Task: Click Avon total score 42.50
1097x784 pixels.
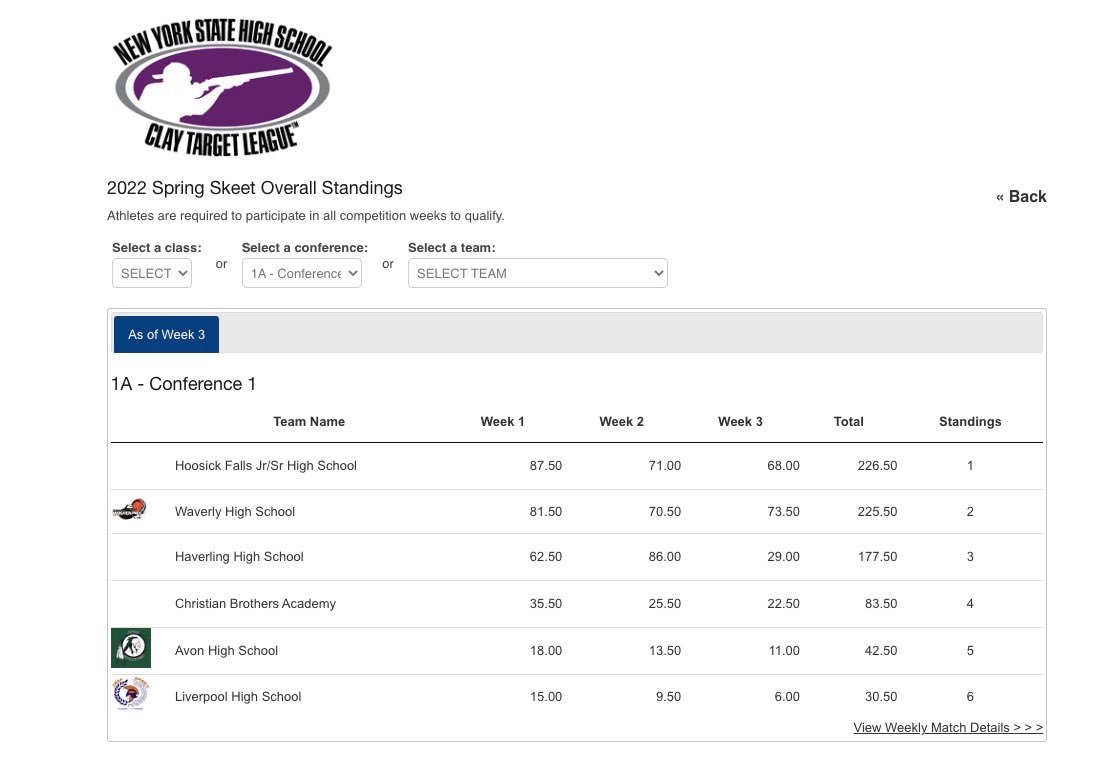Action: (881, 650)
